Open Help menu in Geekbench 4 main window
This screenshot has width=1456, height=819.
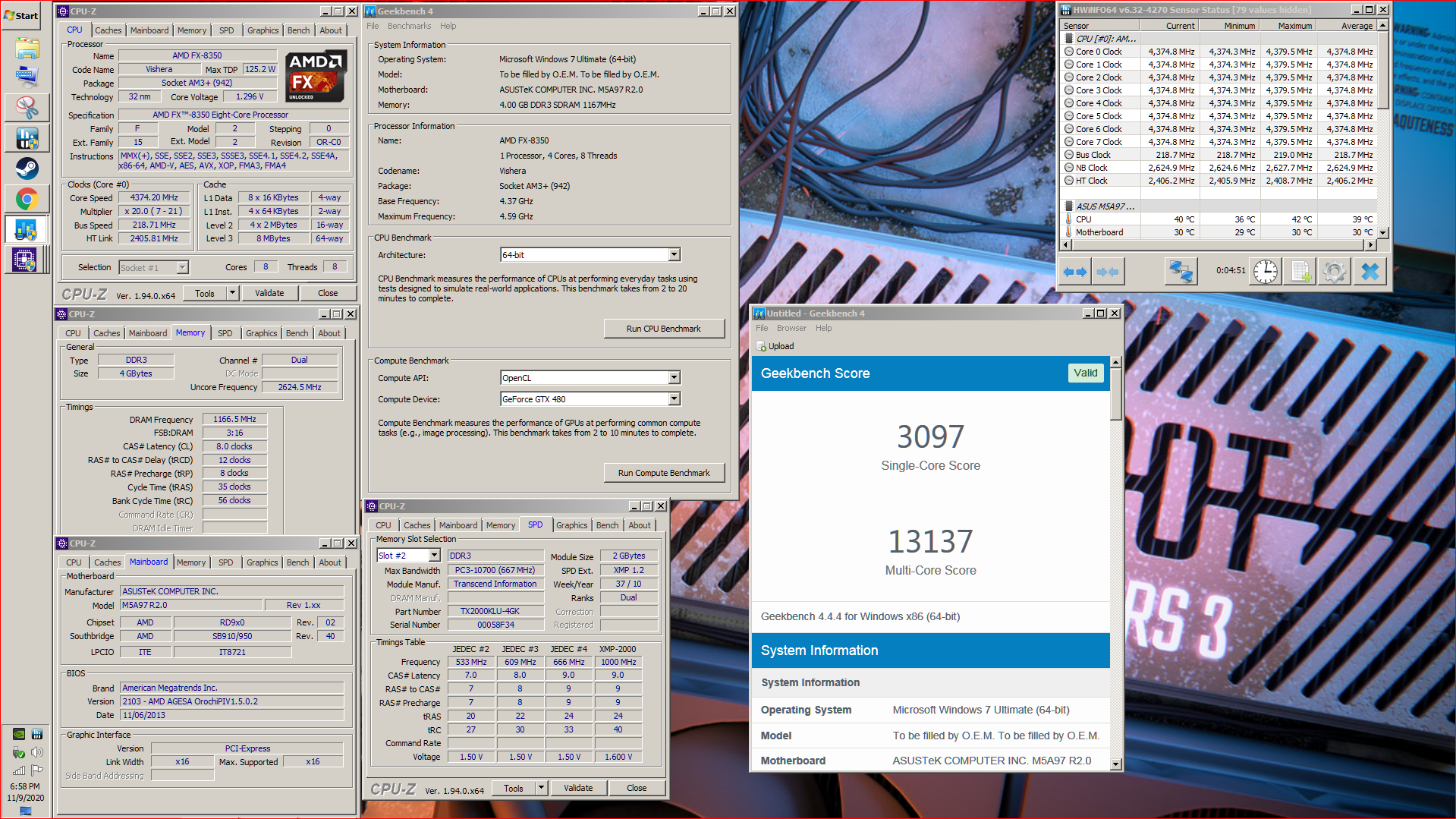click(448, 26)
